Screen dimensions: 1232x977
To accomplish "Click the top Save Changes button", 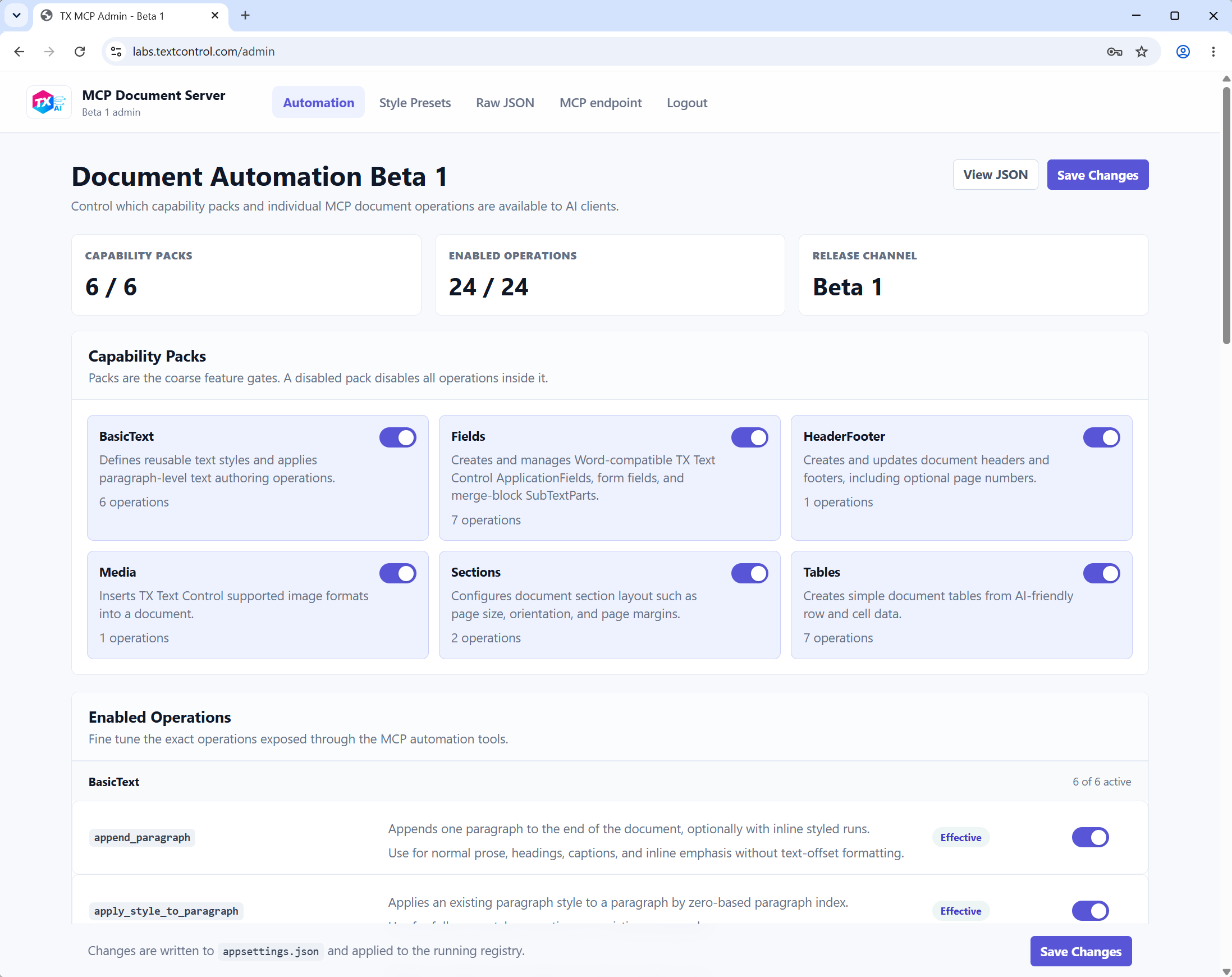I will [1098, 175].
